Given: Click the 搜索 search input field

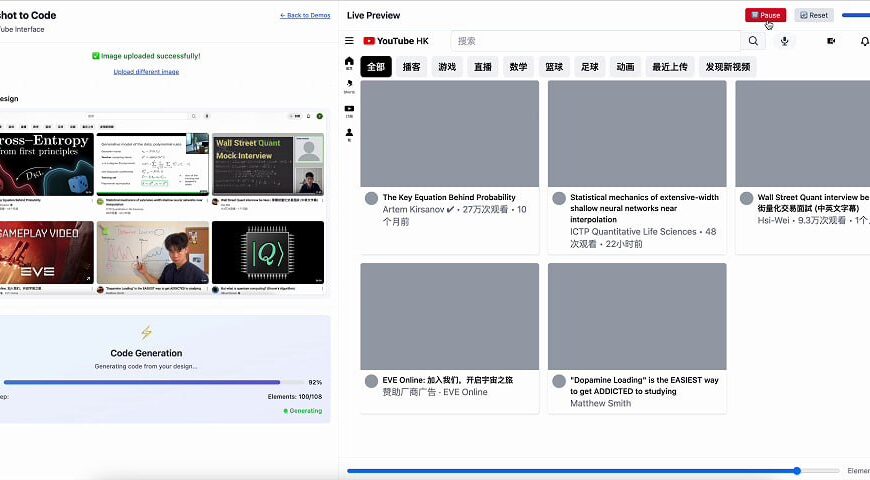Looking at the screenshot, I should 596,41.
